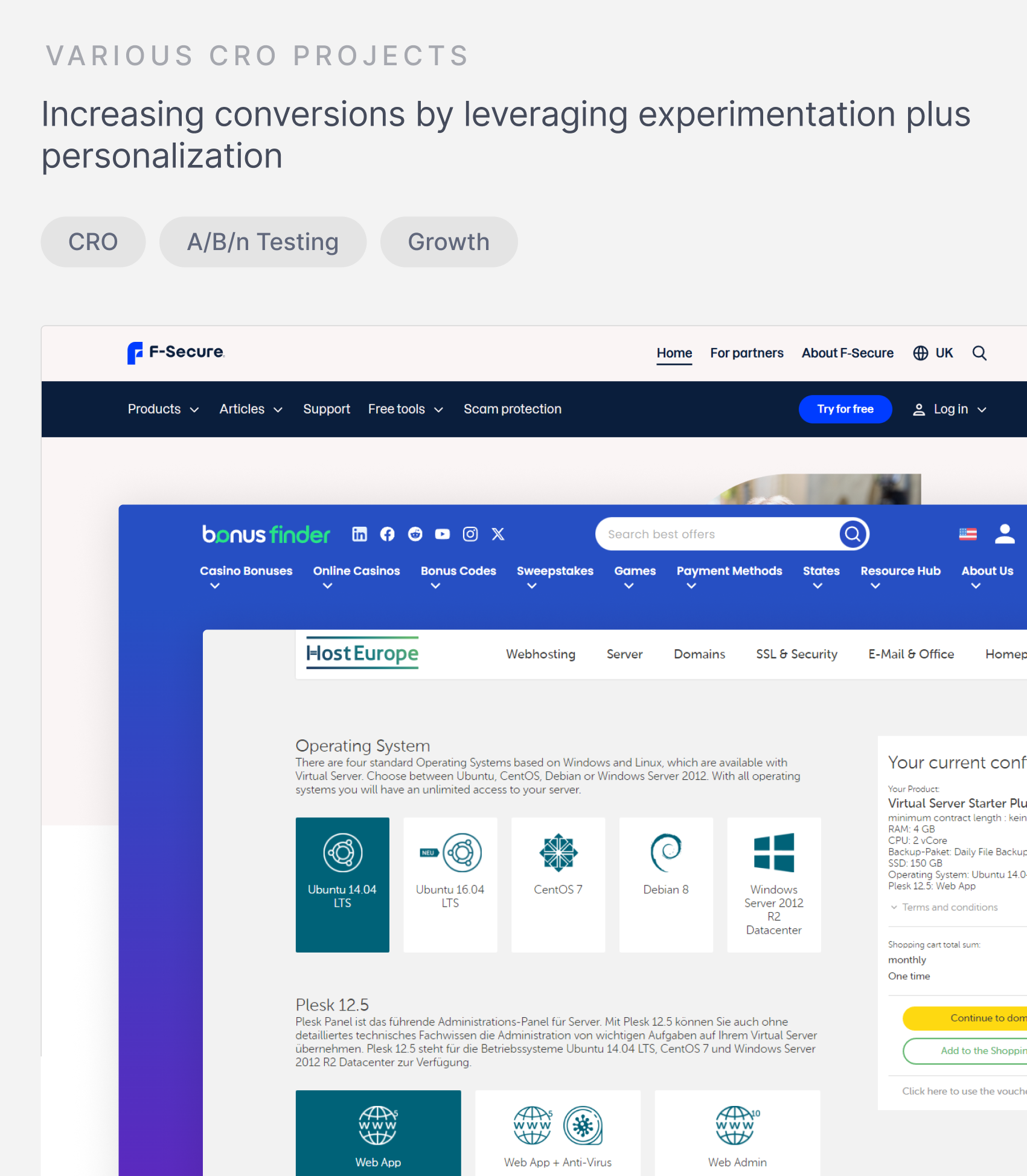Viewport: 1027px width, 1176px height.
Task: Click the US flag language icon
Action: [968, 534]
